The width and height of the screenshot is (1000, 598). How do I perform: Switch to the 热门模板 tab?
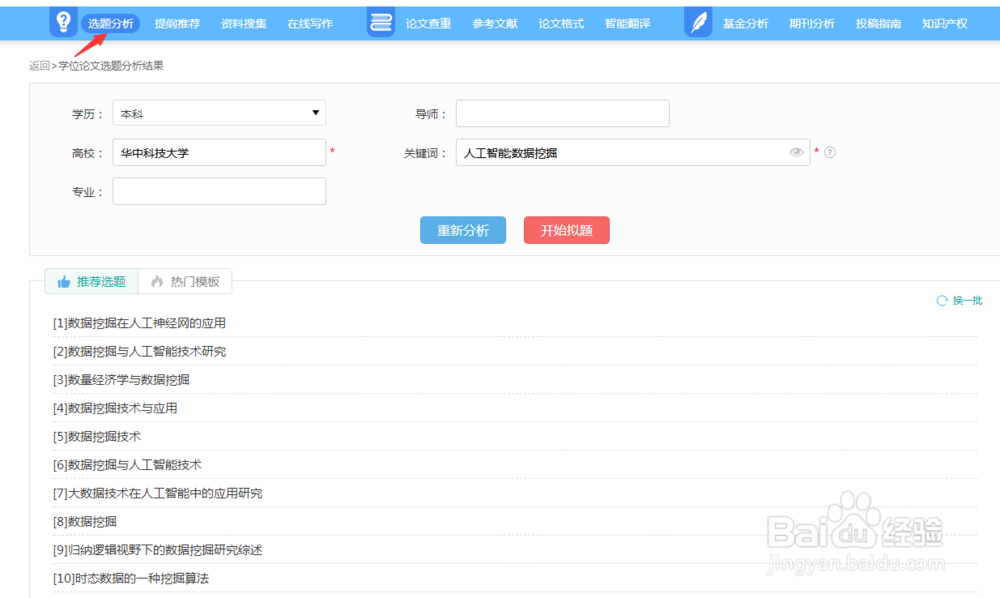(185, 282)
